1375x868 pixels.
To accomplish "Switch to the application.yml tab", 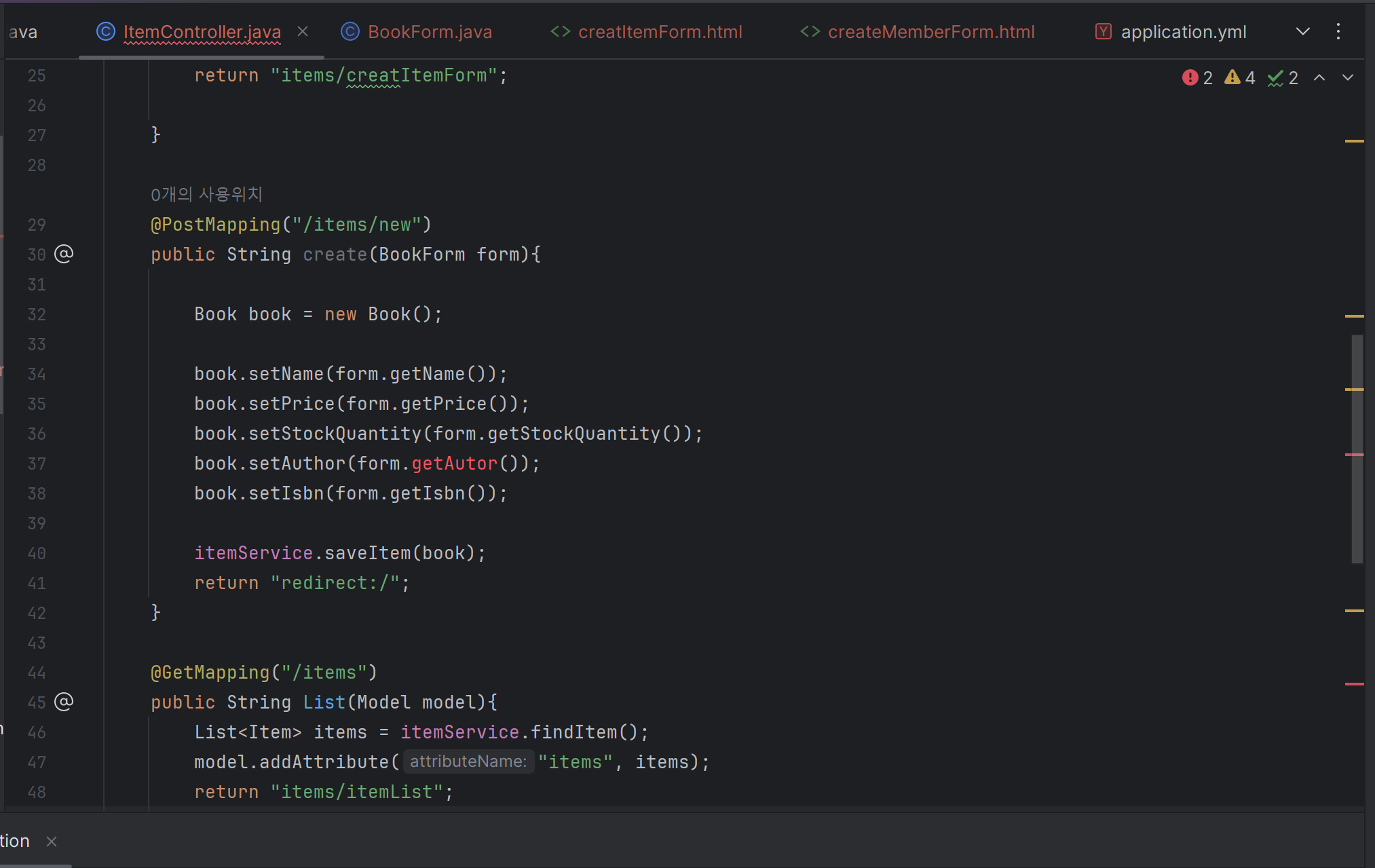I will [1183, 32].
